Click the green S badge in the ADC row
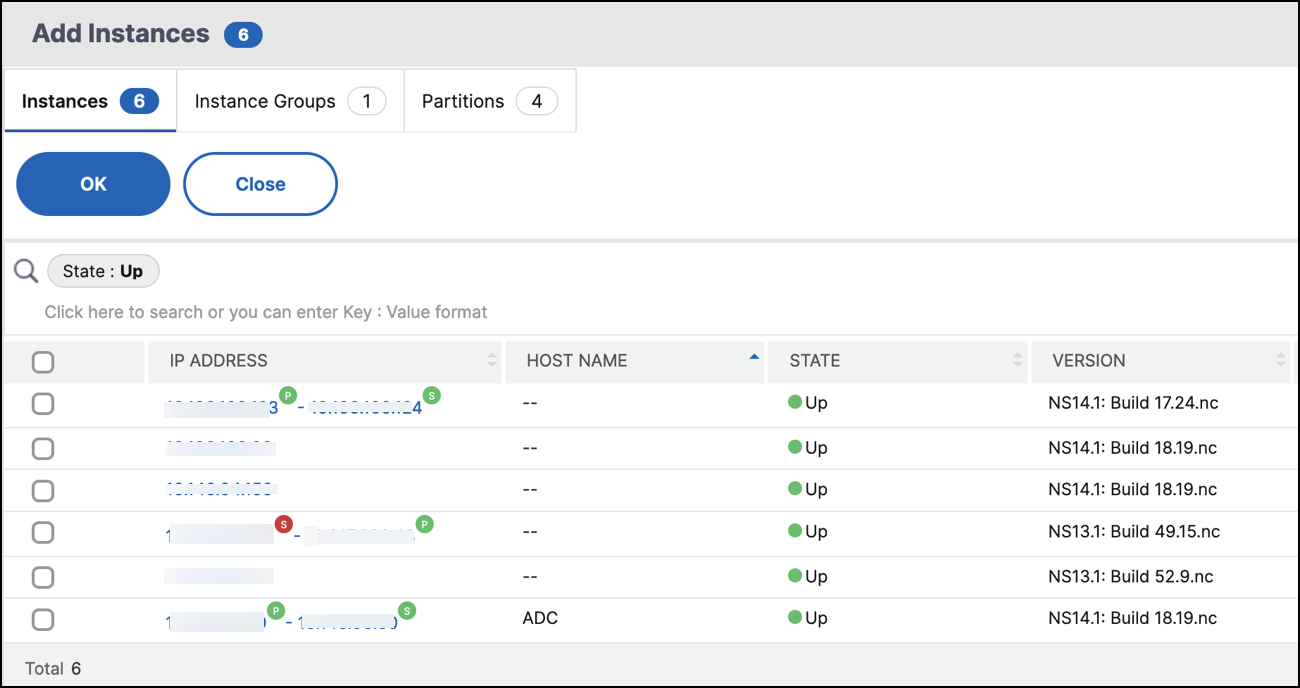 coord(407,610)
